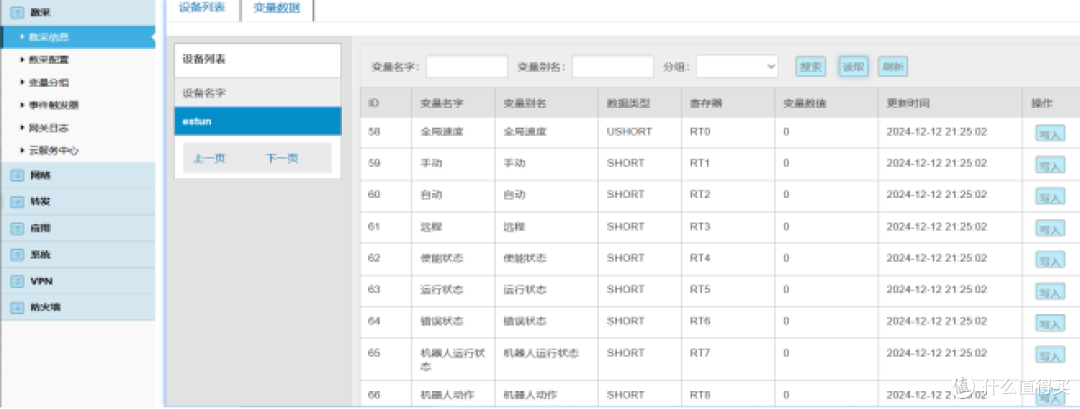The height and width of the screenshot is (409, 1080).
Task: Click 写入 for the 手动 row (ID 59)
Action: (x=1050, y=165)
